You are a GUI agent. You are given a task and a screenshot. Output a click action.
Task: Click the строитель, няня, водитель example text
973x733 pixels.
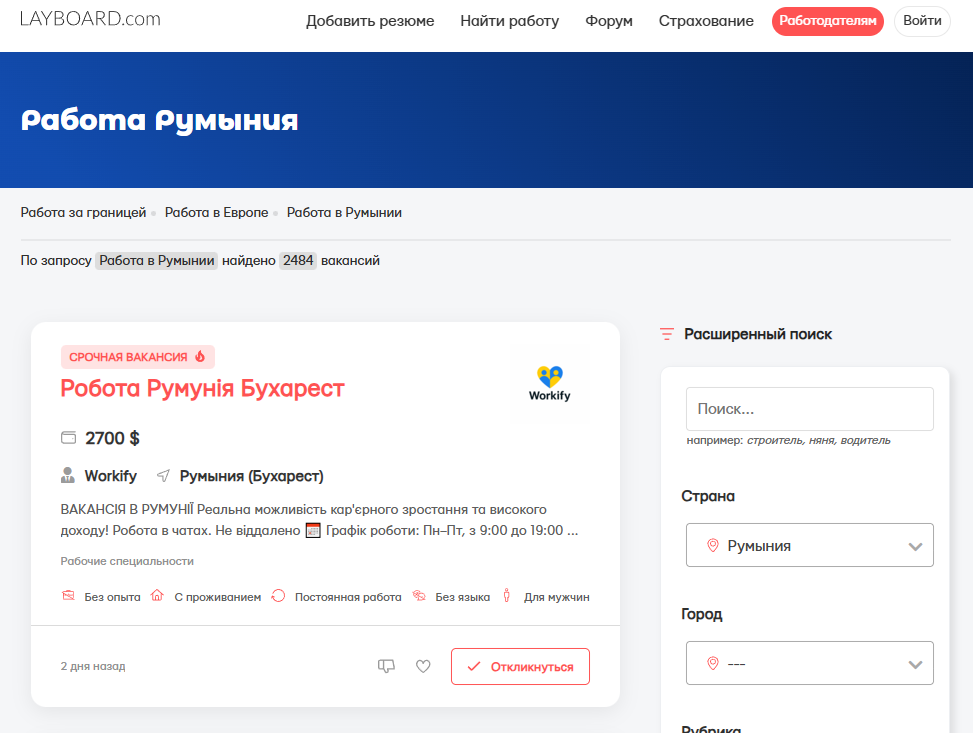(x=818, y=441)
